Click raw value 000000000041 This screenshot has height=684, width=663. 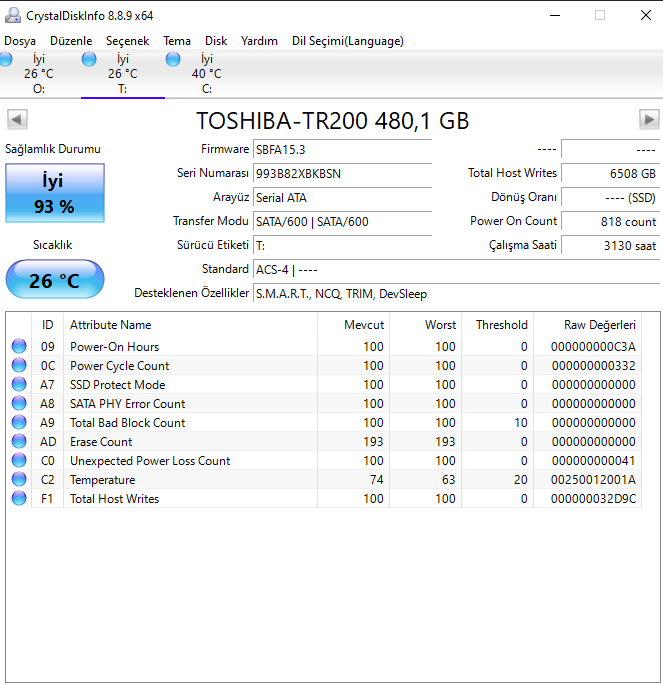pyautogui.click(x=593, y=461)
